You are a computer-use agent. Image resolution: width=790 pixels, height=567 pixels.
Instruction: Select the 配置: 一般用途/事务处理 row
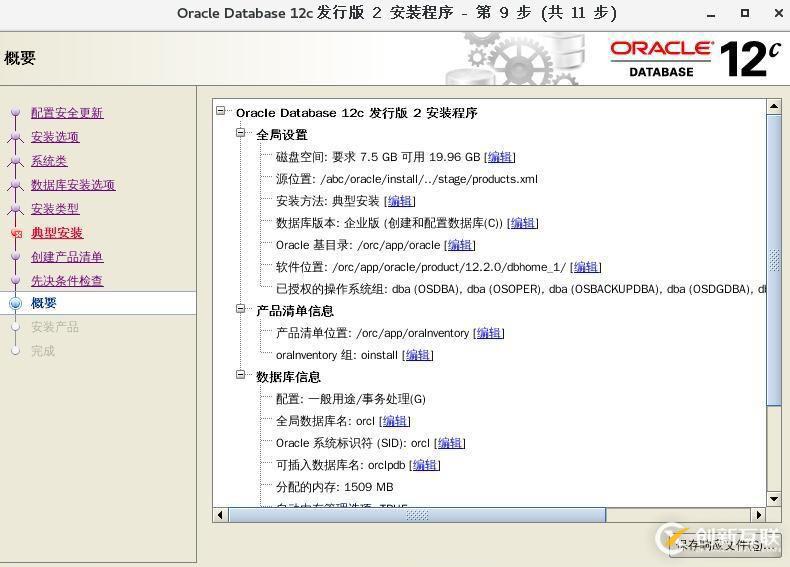(351, 399)
